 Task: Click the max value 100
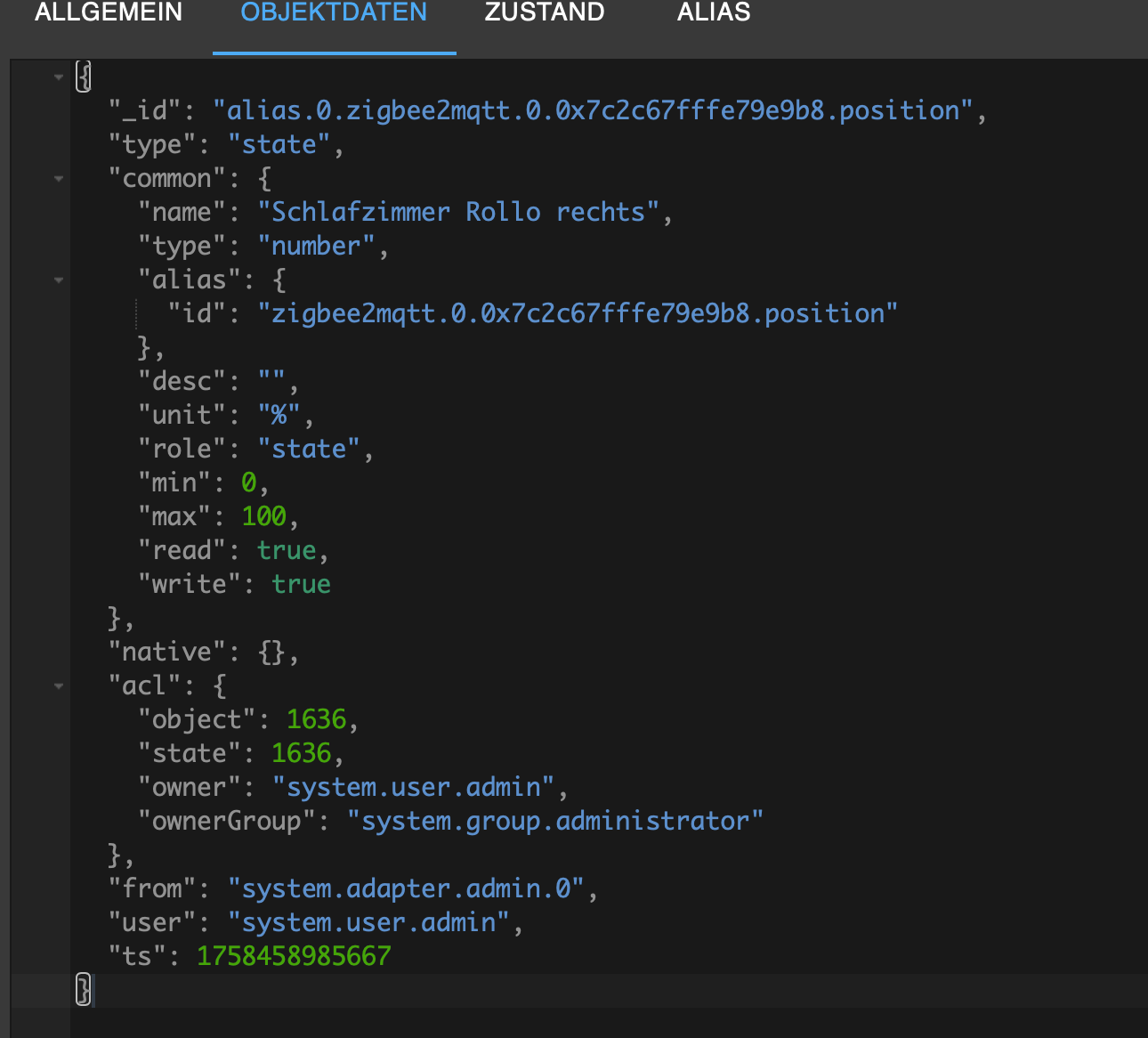263,516
